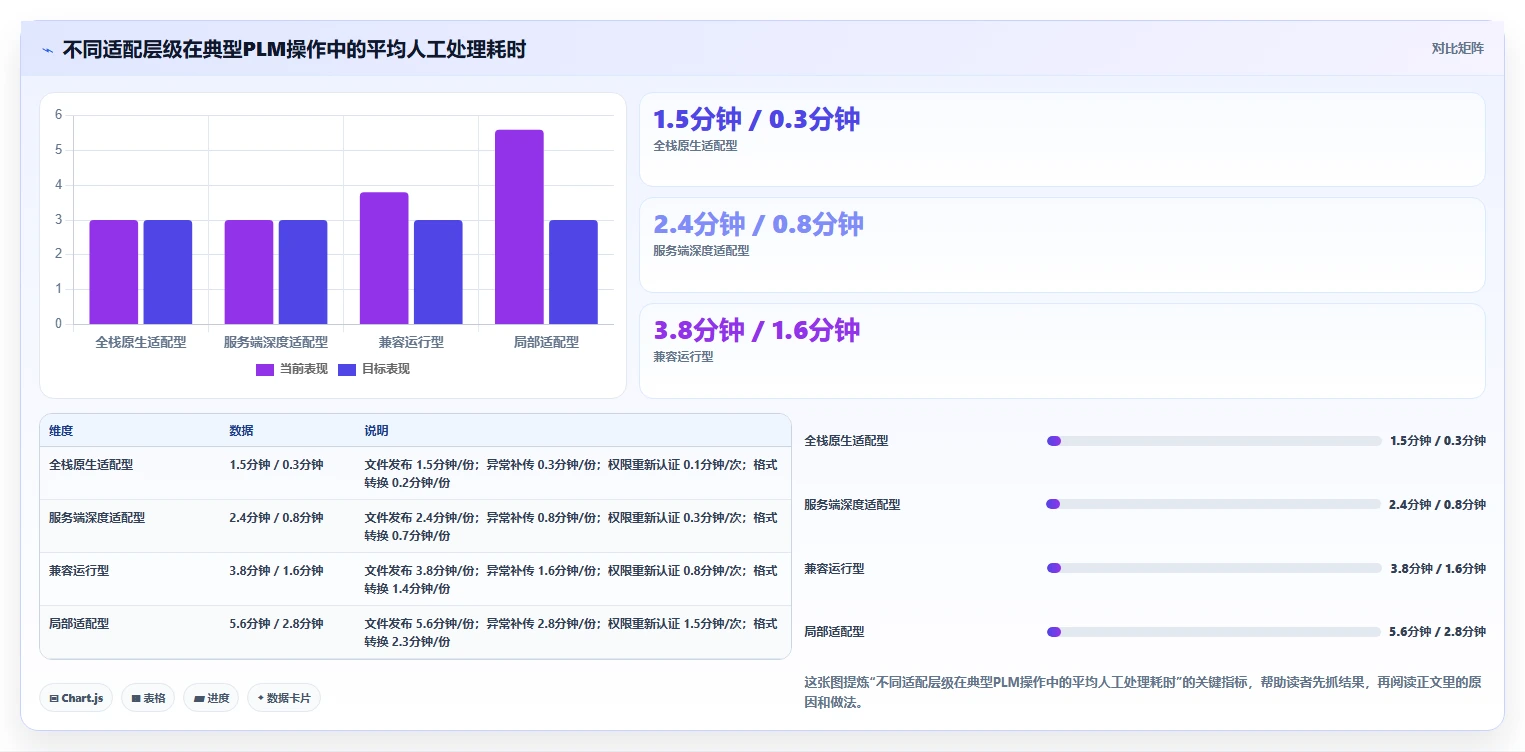1525x752 pixels.
Task: Click the 对比矩阵 label in the header
Action: coord(1458,48)
